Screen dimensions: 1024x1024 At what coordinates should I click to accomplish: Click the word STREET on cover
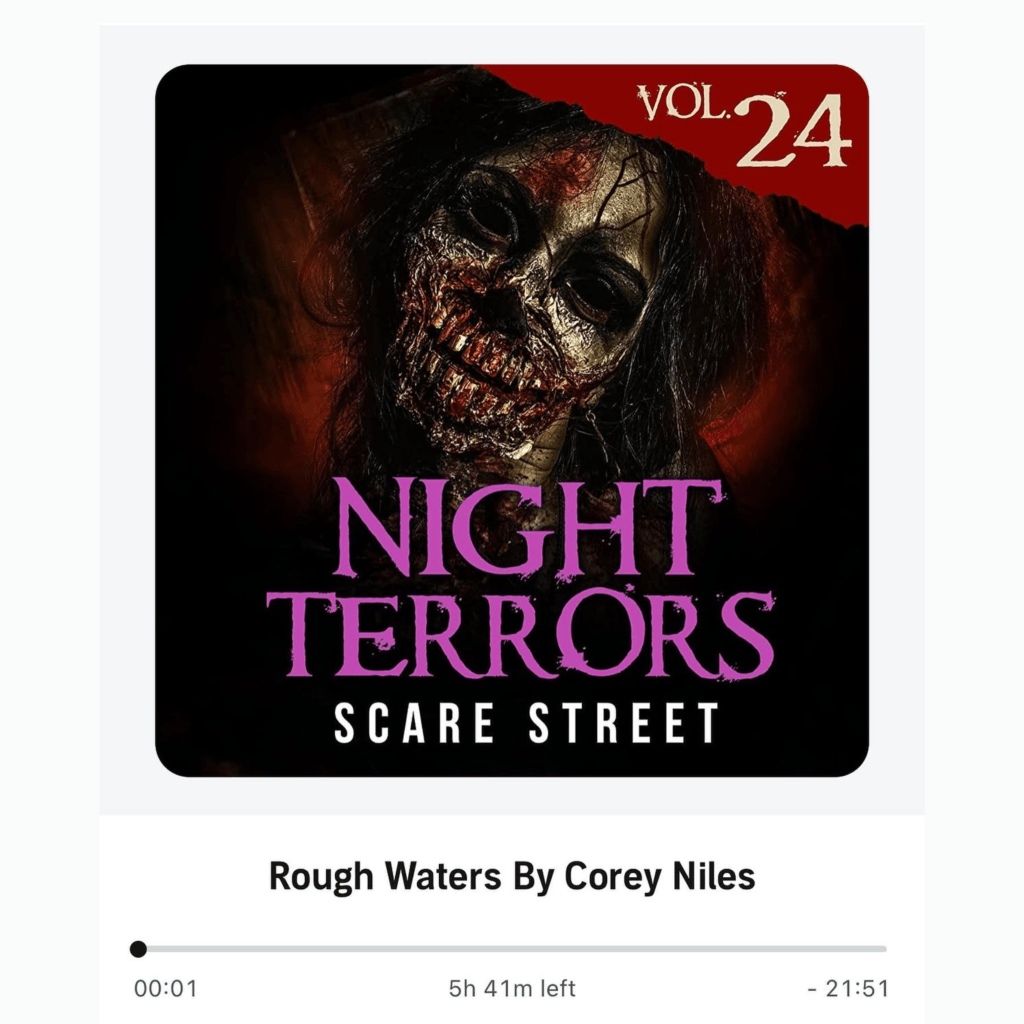(x=624, y=723)
